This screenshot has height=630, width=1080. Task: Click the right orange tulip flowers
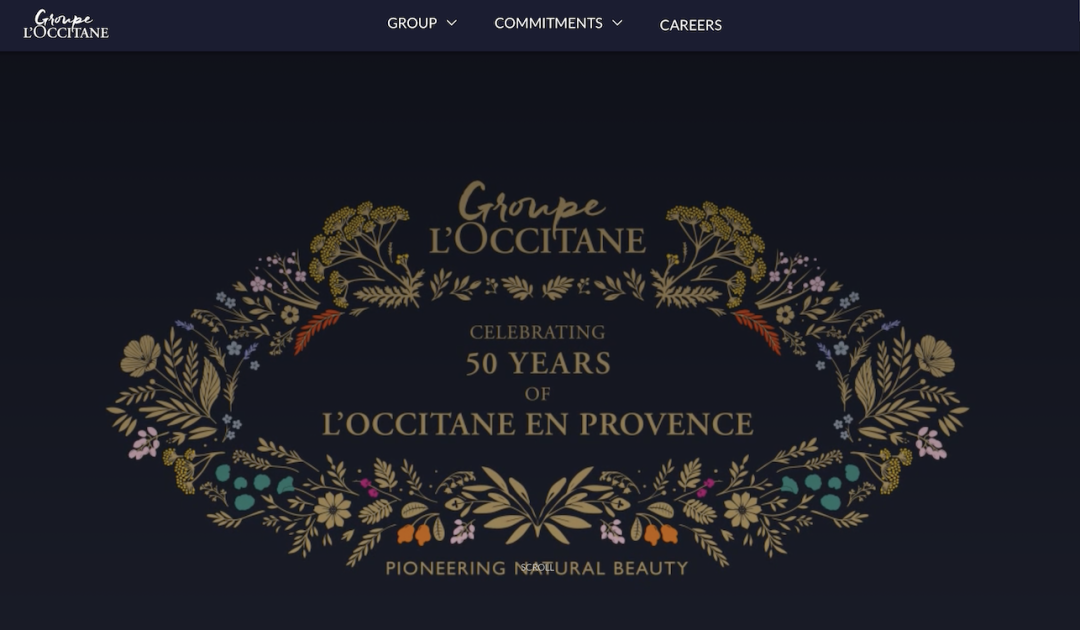661,534
